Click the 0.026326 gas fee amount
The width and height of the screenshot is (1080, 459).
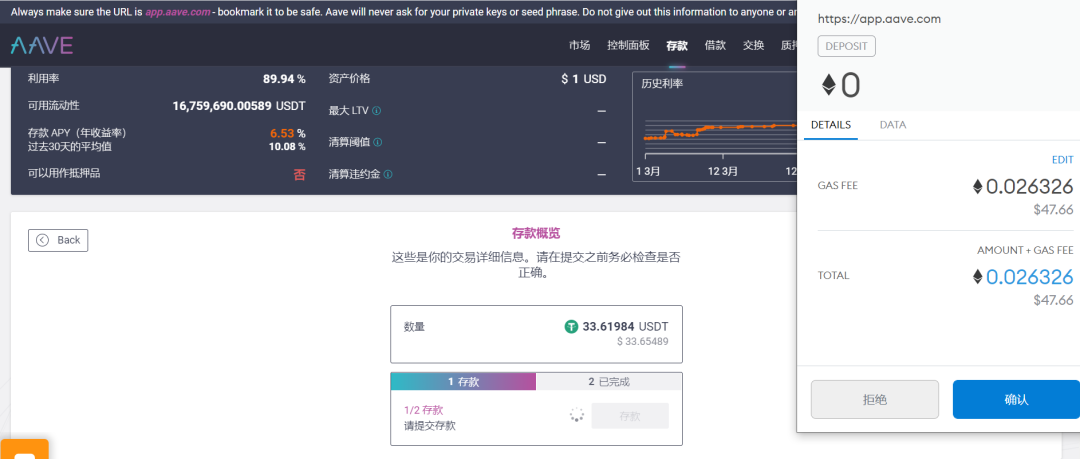tap(1030, 187)
